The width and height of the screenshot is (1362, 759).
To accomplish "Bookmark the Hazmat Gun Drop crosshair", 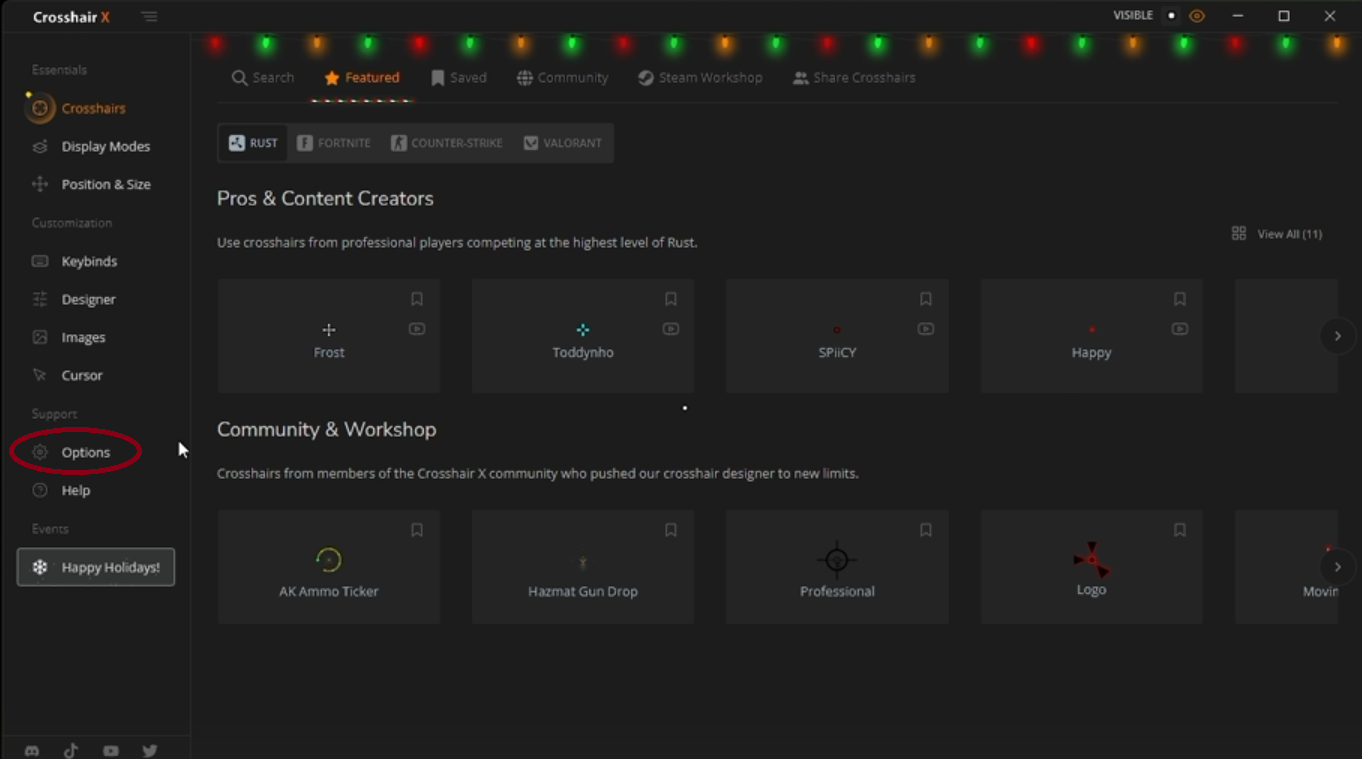I will tap(671, 530).
